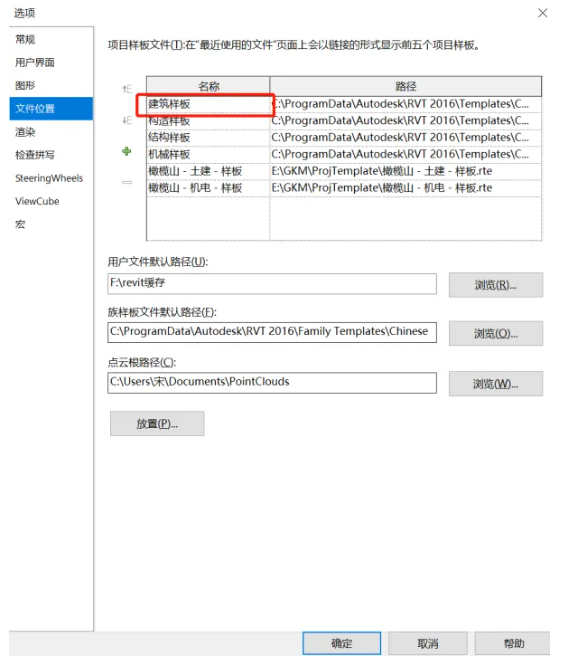Close the 选项 dialog window
This screenshot has height=662, width=565.
[x=543, y=13]
